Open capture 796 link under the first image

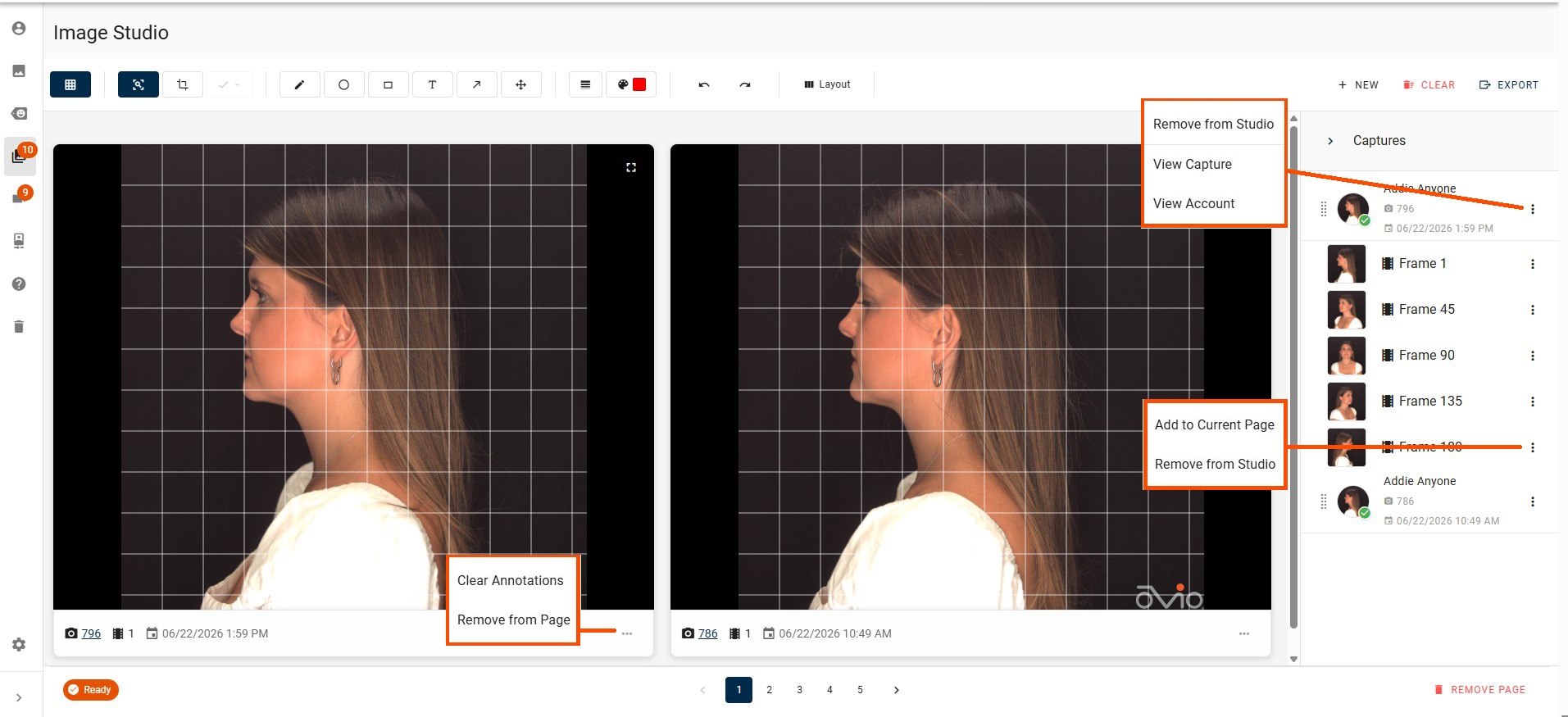point(91,633)
